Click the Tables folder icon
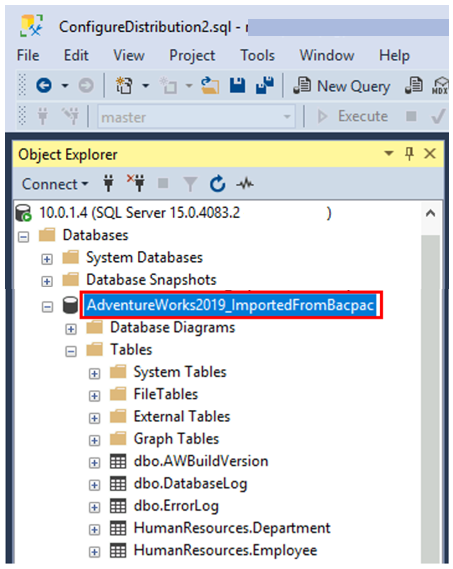The width and height of the screenshot is (453, 569). [x=95, y=349]
